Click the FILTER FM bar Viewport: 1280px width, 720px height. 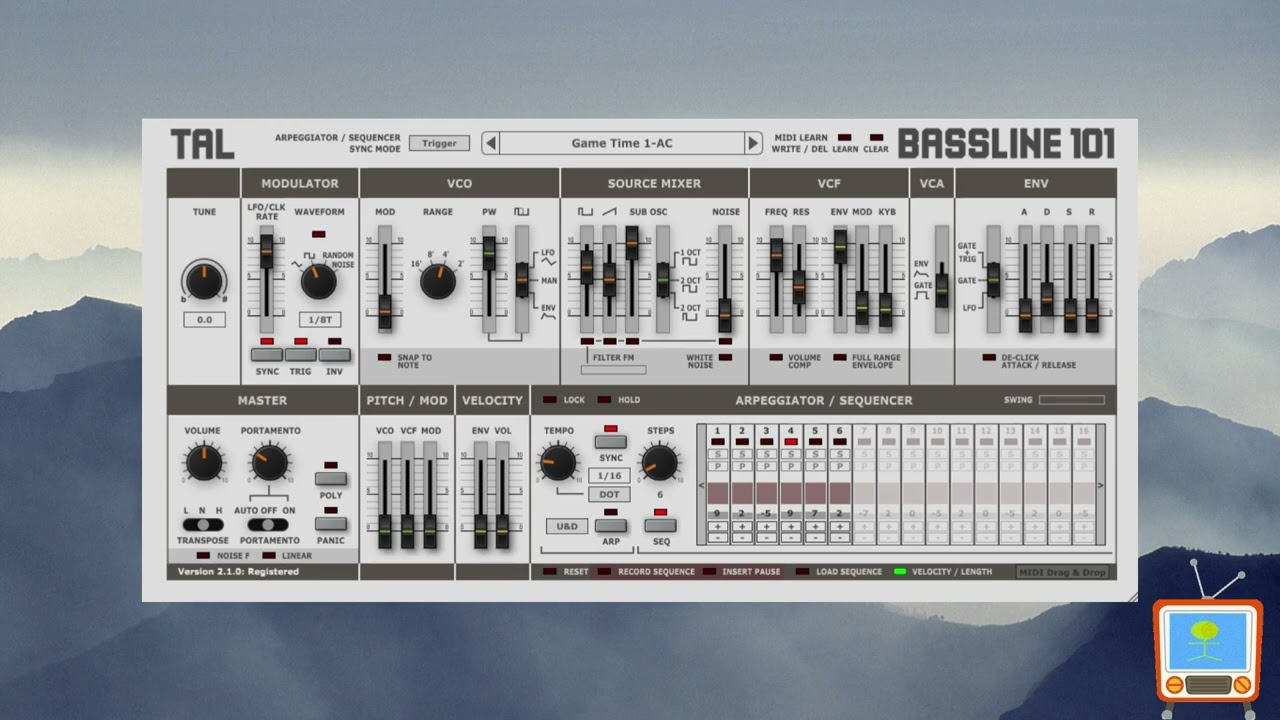click(x=613, y=369)
